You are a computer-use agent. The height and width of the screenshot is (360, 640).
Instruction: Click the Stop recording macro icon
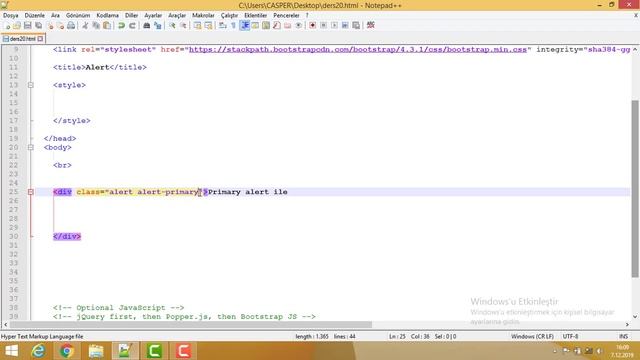[323, 25]
